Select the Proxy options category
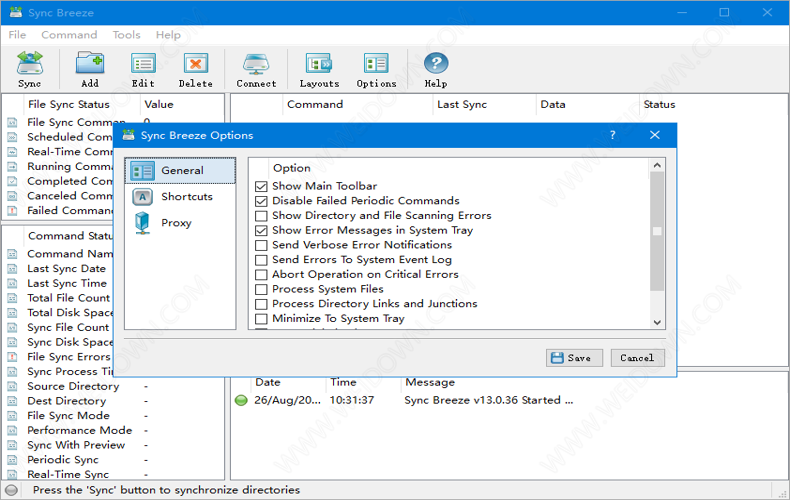Viewport: 790px width, 500px height. 180,223
